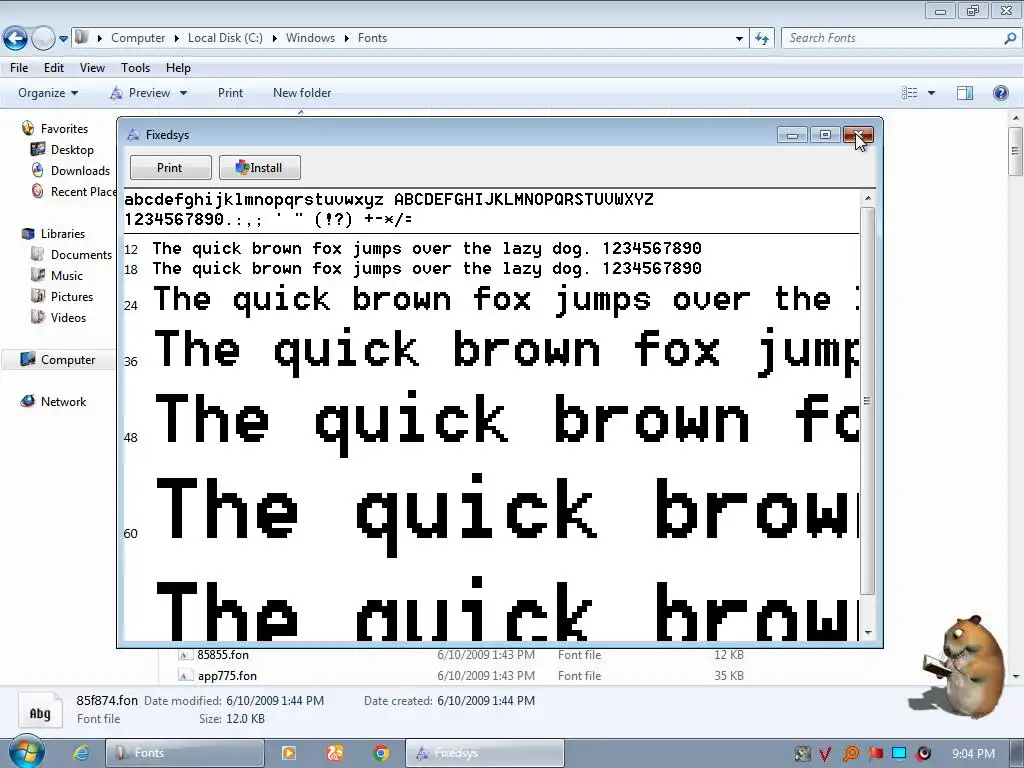This screenshot has height=768, width=1024.
Task: Select the 85855.fon file row
Action: point(460,655)
